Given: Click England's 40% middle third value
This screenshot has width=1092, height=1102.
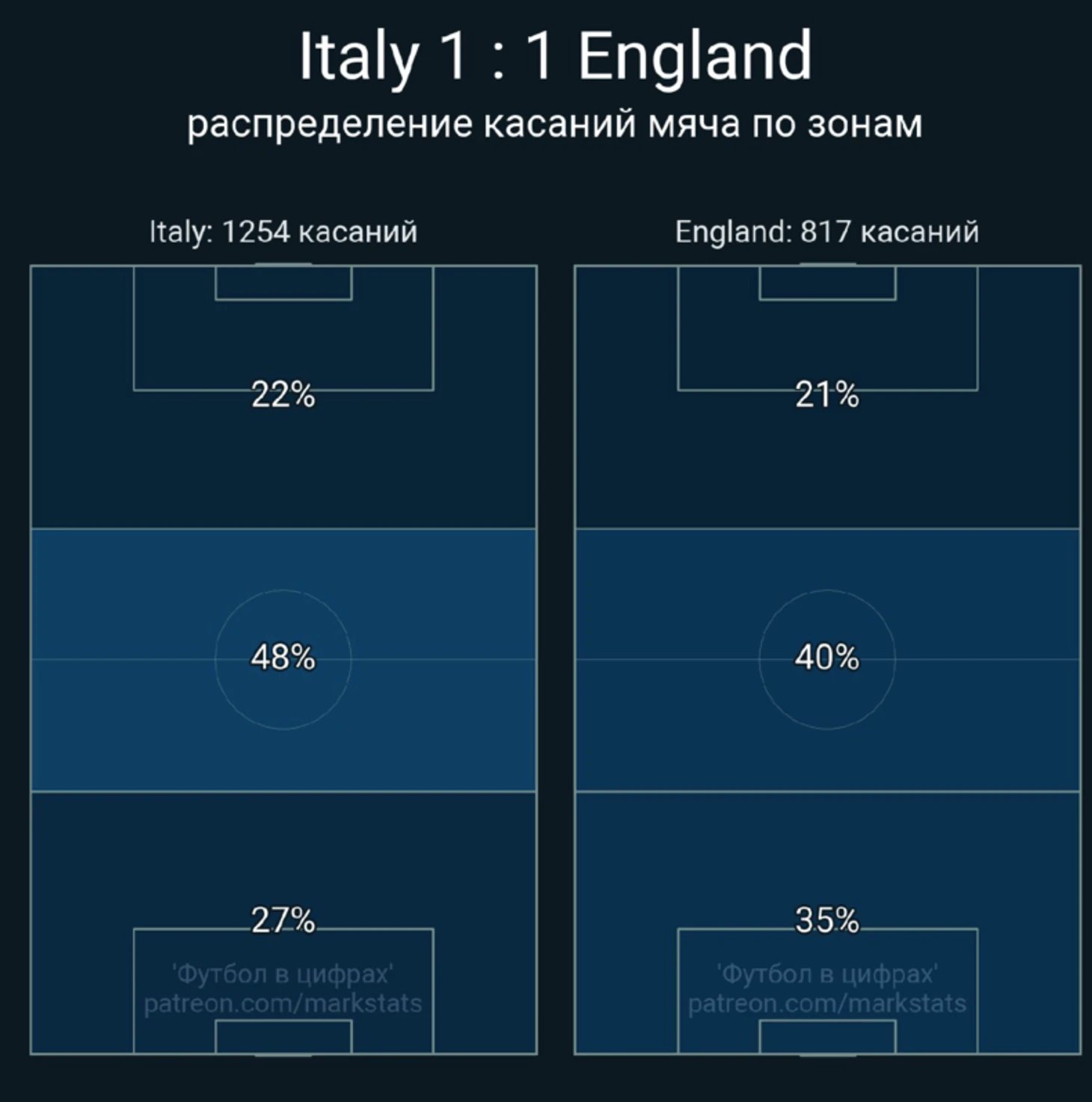Looking at the screenshot, I should 827,658.
